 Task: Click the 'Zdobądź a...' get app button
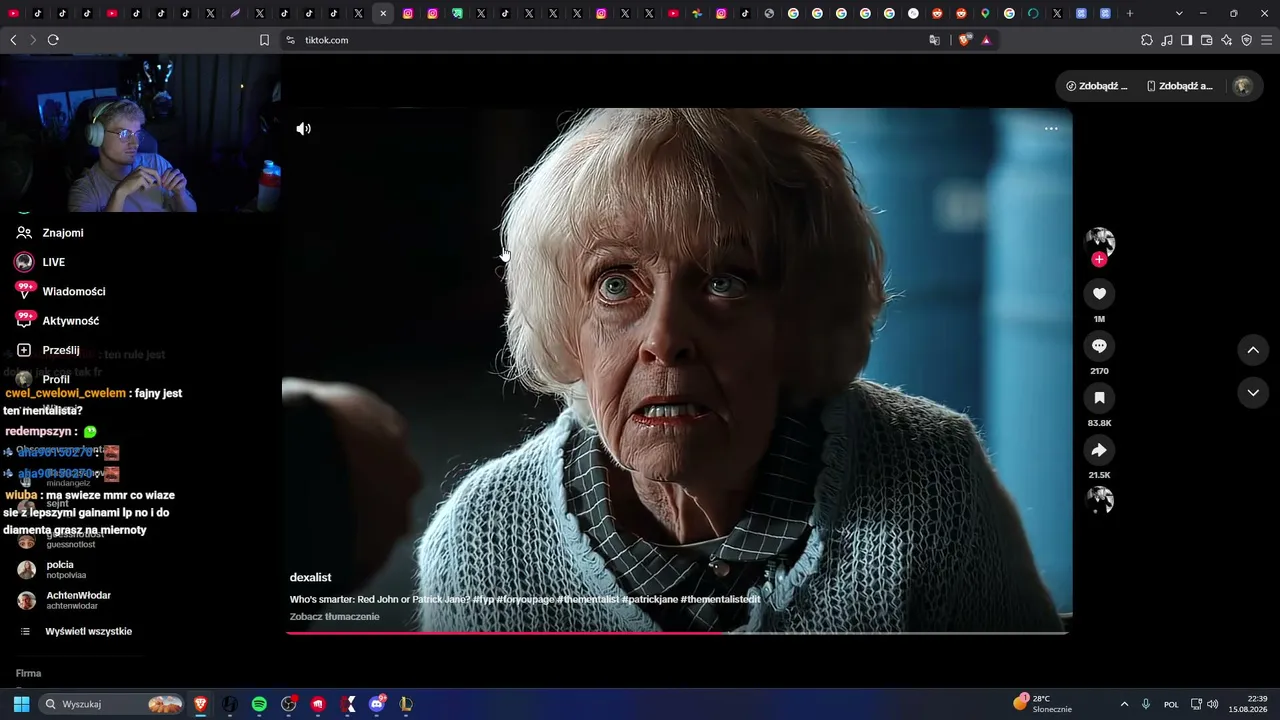point(1180,86)
